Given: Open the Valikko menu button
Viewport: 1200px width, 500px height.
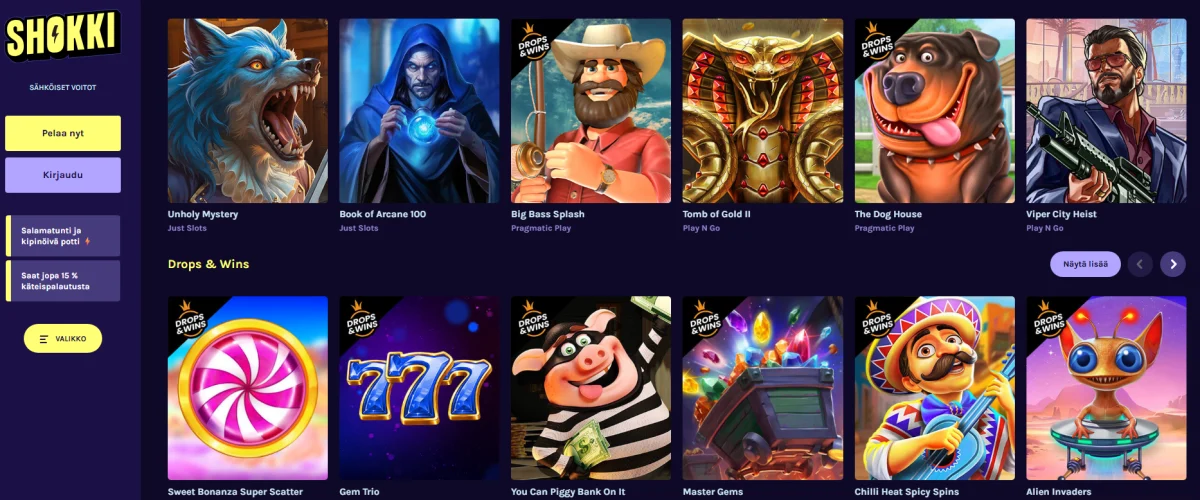Looking at the screenshot, I should [63, 339].
